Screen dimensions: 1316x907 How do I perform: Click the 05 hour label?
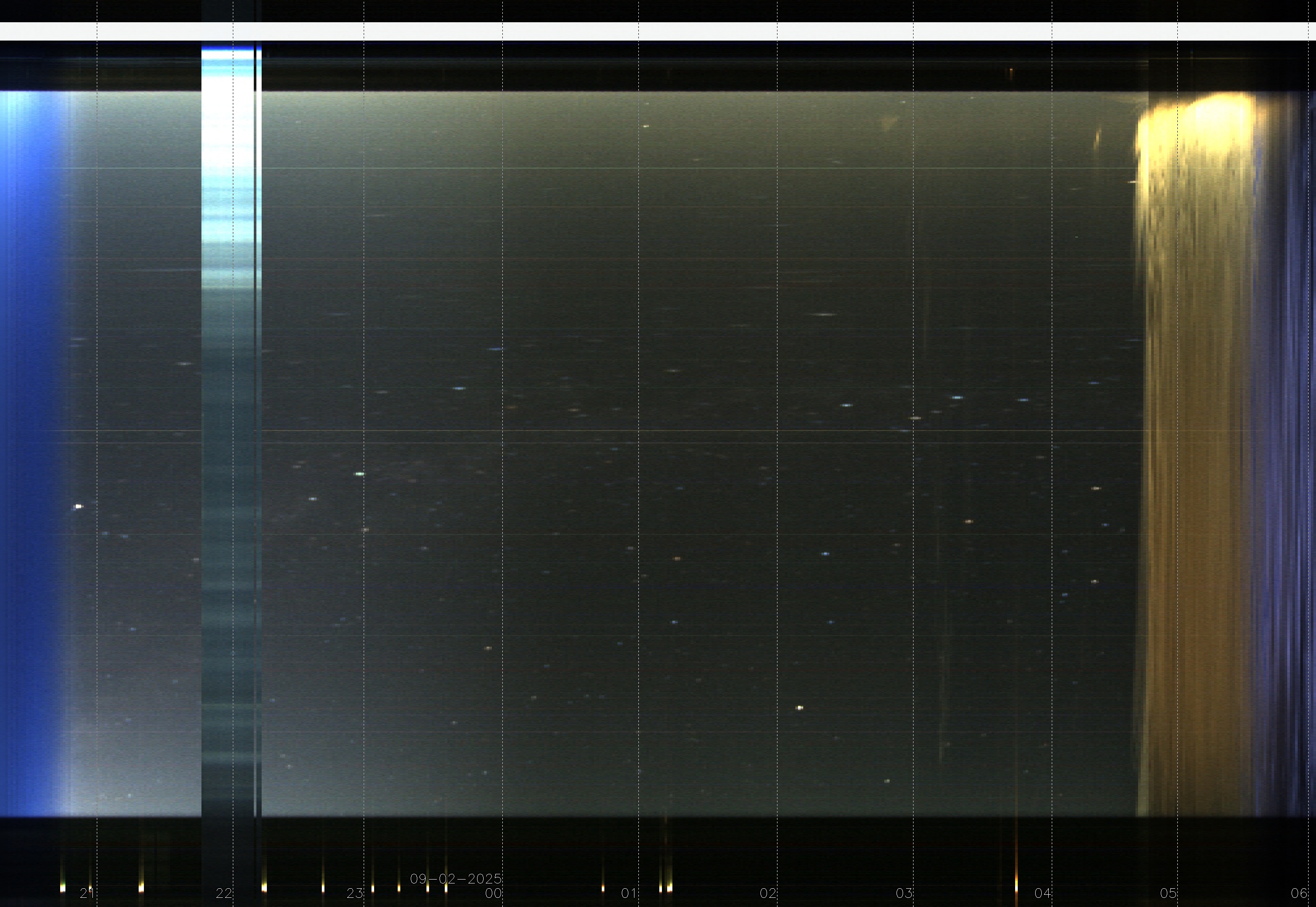[1168, 893]
